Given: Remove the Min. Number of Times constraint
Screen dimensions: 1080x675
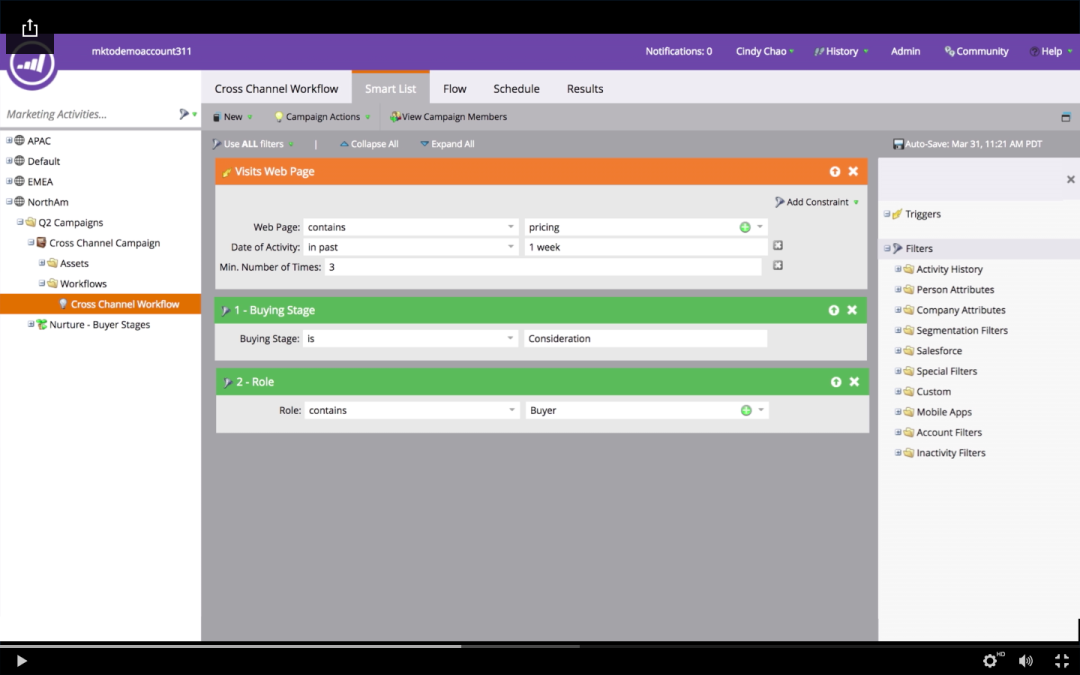Looking at the screenshot, I should point(778,266).
